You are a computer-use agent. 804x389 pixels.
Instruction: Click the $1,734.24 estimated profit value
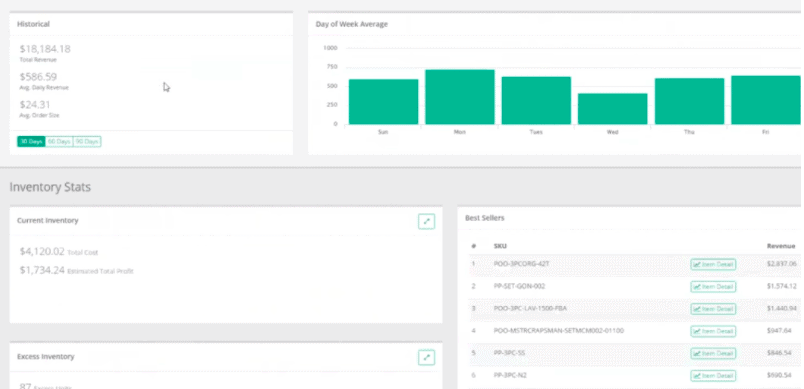[x=42, y=270]
